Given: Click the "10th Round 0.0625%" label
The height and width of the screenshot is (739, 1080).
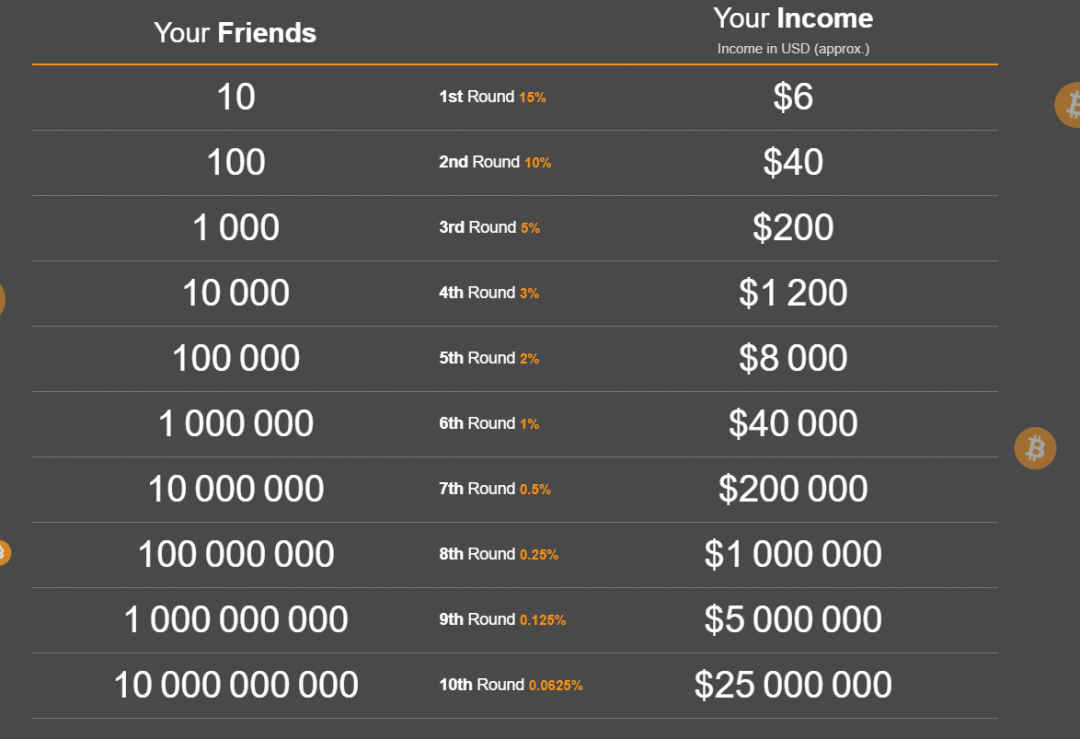Looking at the screenshot, I should [511, 685].
